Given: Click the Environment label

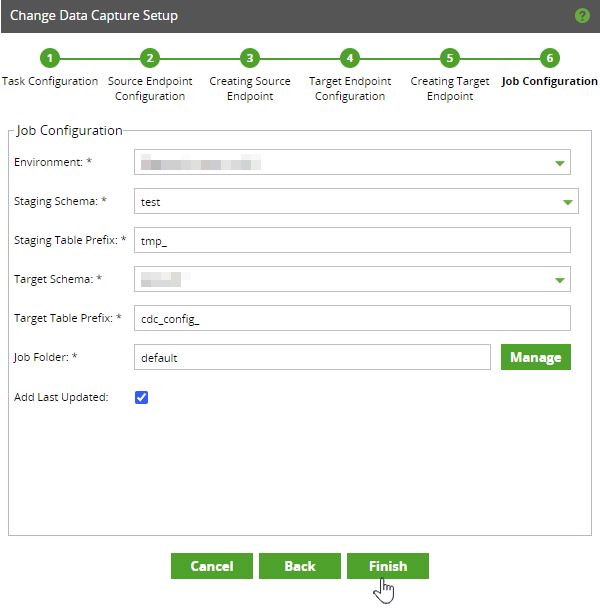Looking at the screenshot, I should [x=52, y=162].
